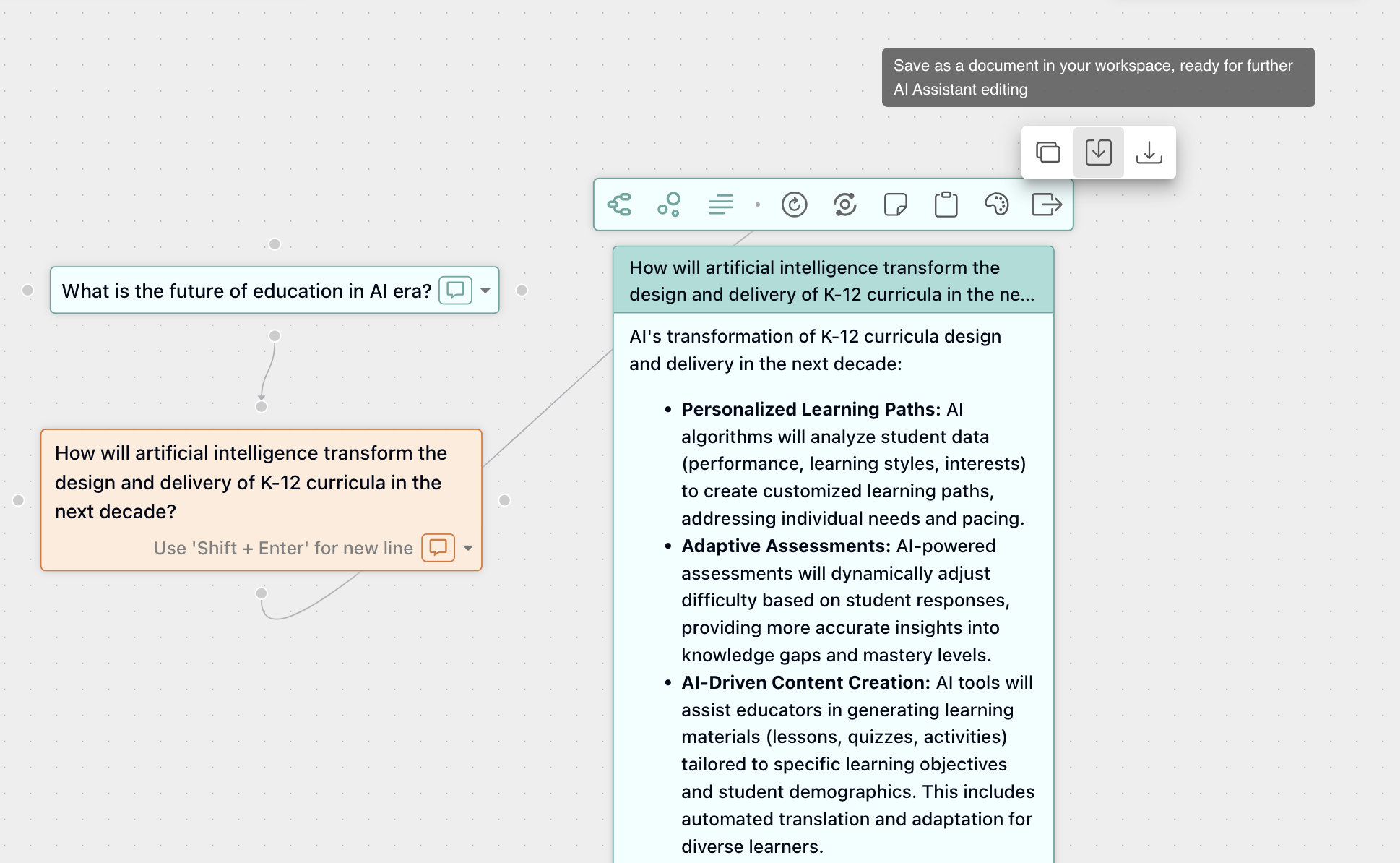Click the teal answer card header title
This screenshot has width=1400, height=863.
(x=832, y=280)
